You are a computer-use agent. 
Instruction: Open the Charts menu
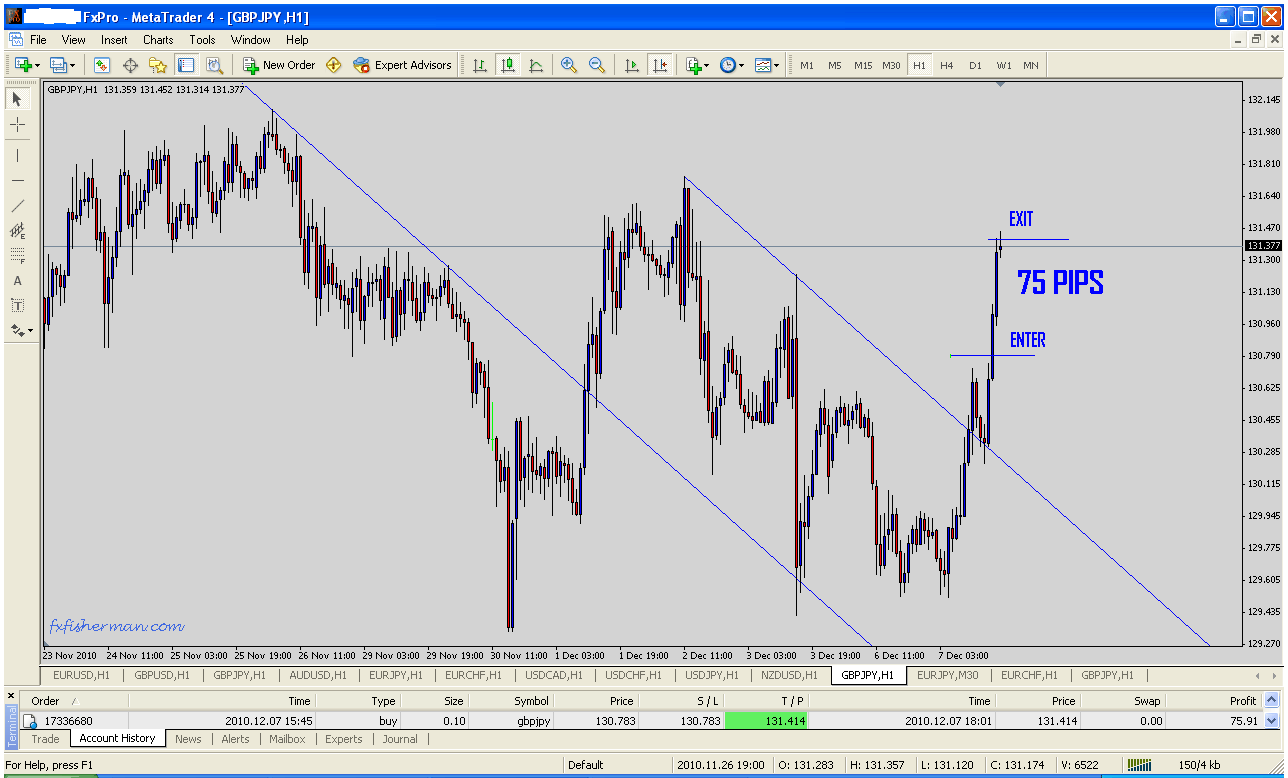[x=158, y=40]
